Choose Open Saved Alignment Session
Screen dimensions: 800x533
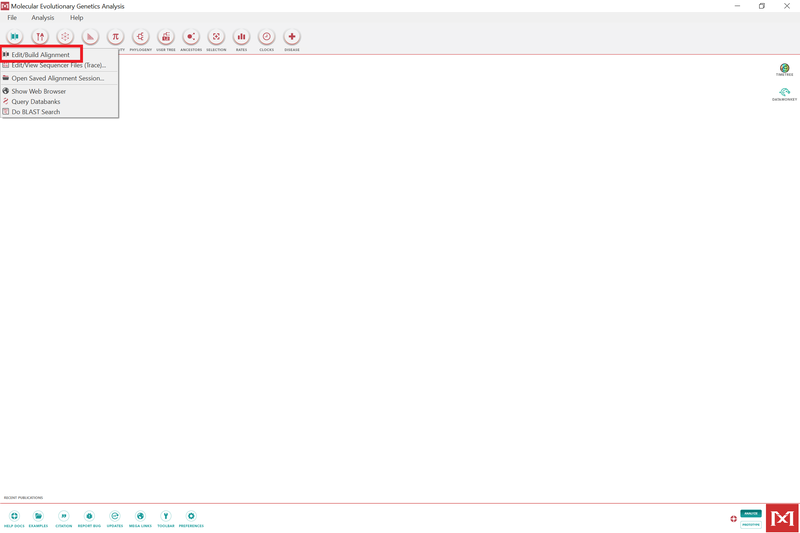59,78
